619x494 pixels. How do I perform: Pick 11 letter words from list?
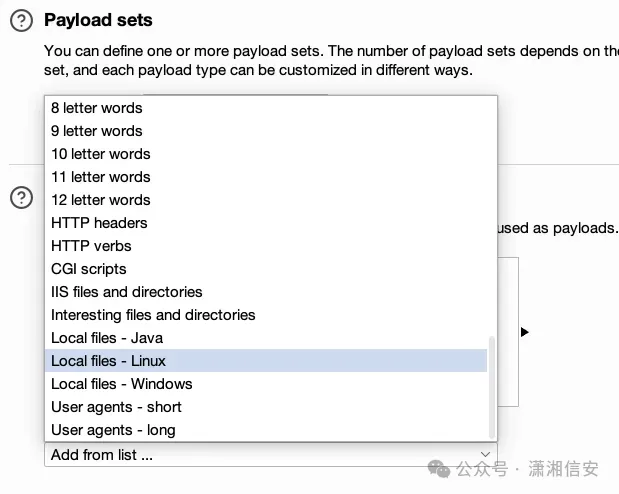click(101, 177)
